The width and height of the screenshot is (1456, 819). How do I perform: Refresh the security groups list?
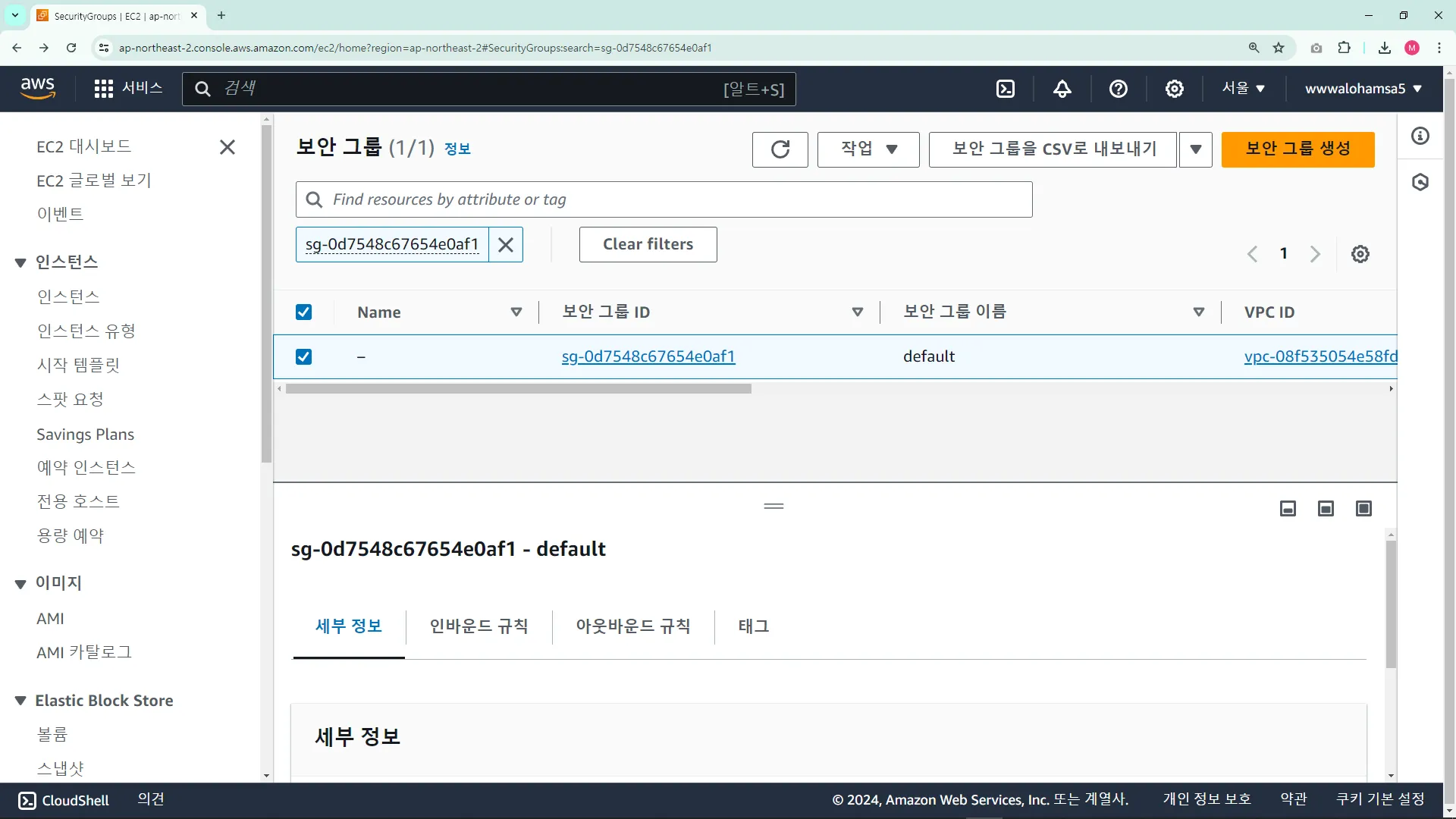click(780, 149)
